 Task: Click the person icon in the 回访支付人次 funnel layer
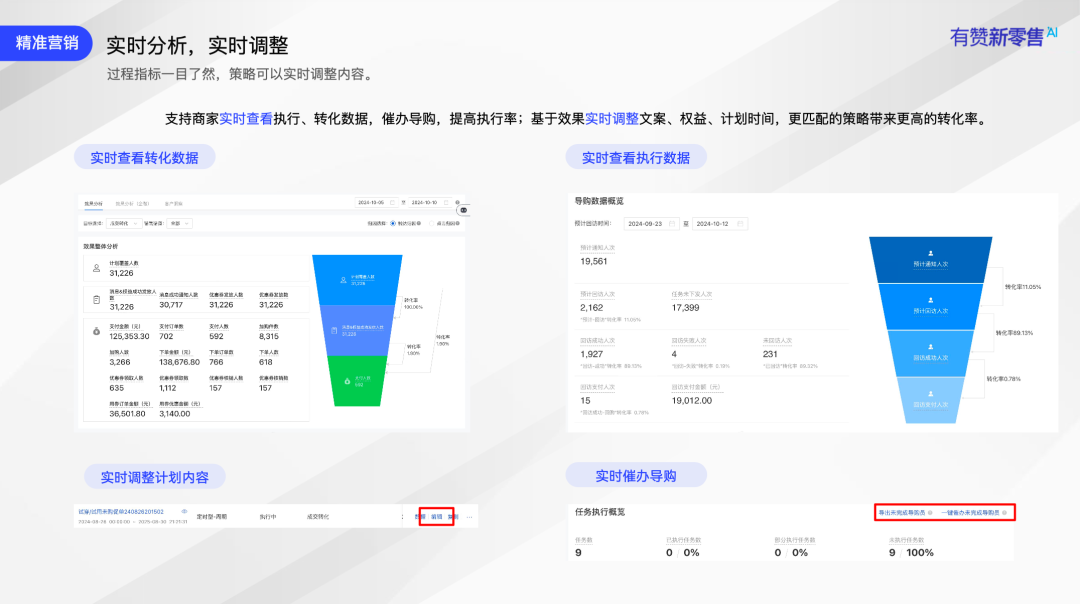(x=931, y=394)
